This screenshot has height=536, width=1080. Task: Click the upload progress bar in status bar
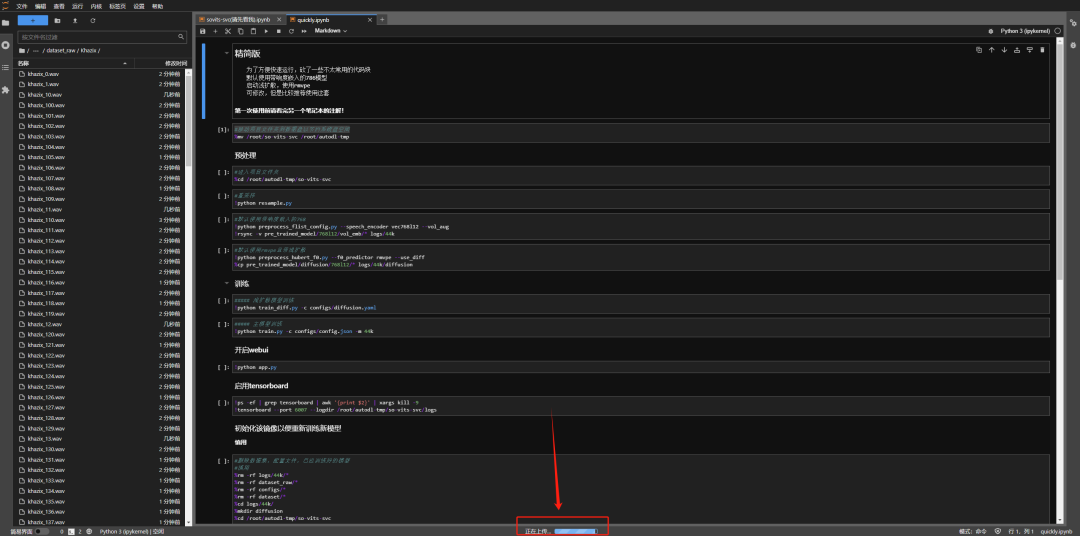[x=576, y=531]
